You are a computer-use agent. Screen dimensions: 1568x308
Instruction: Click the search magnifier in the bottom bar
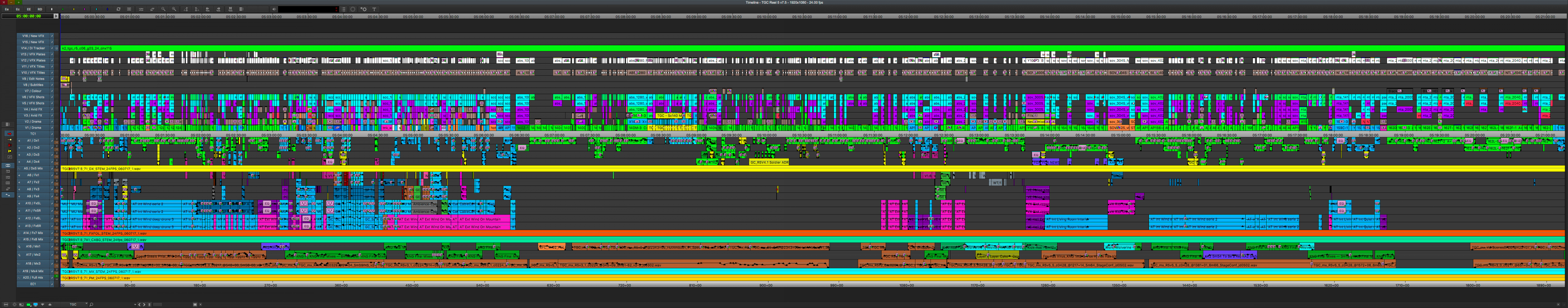pyautogui.click(x=91, y=304)
